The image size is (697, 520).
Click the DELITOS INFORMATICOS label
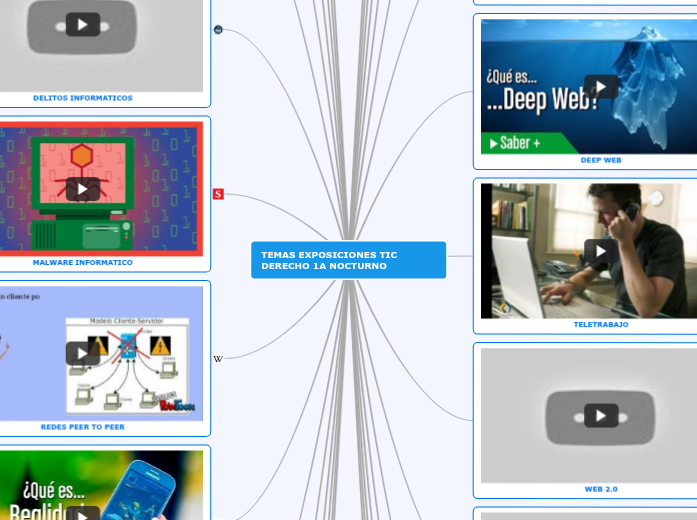coord(83,98)
